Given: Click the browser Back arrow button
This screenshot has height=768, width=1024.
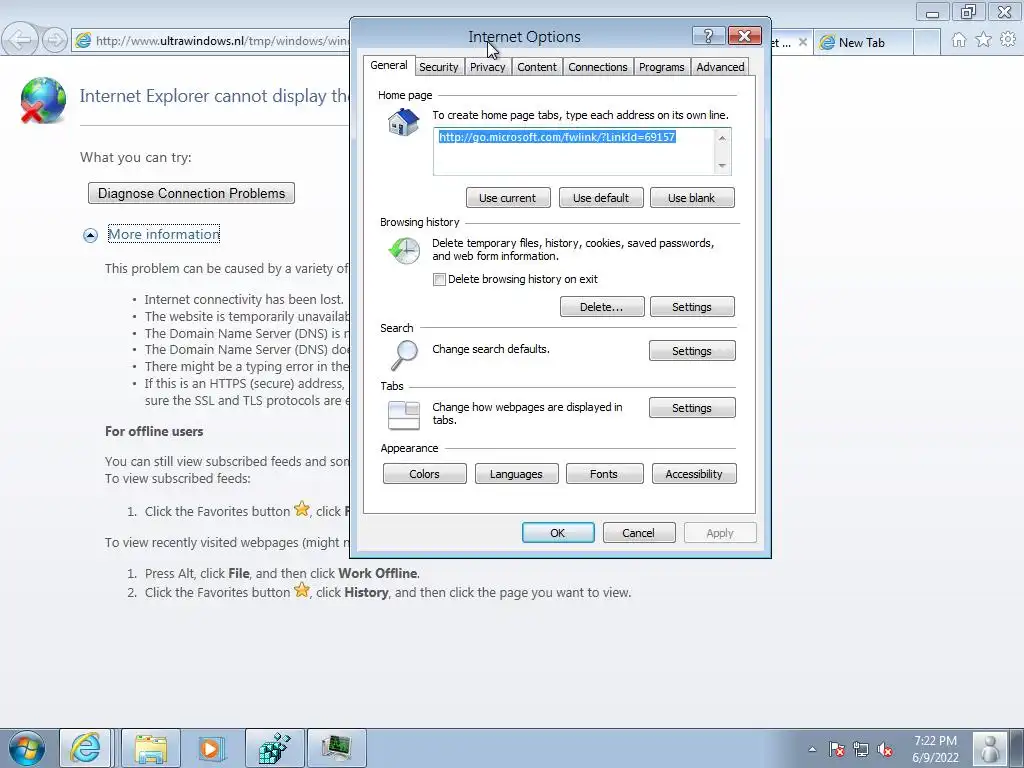Looking at the screenshot, I should pos(20,40).
